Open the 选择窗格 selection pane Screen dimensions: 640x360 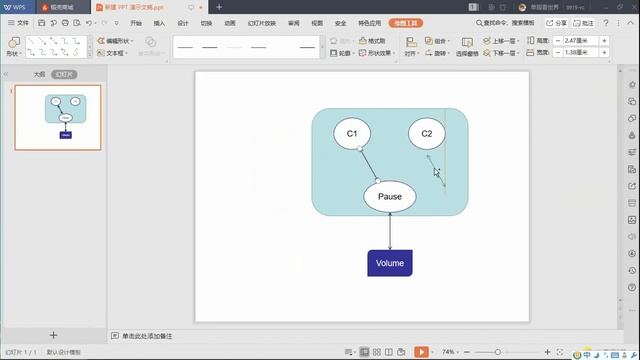467,46
